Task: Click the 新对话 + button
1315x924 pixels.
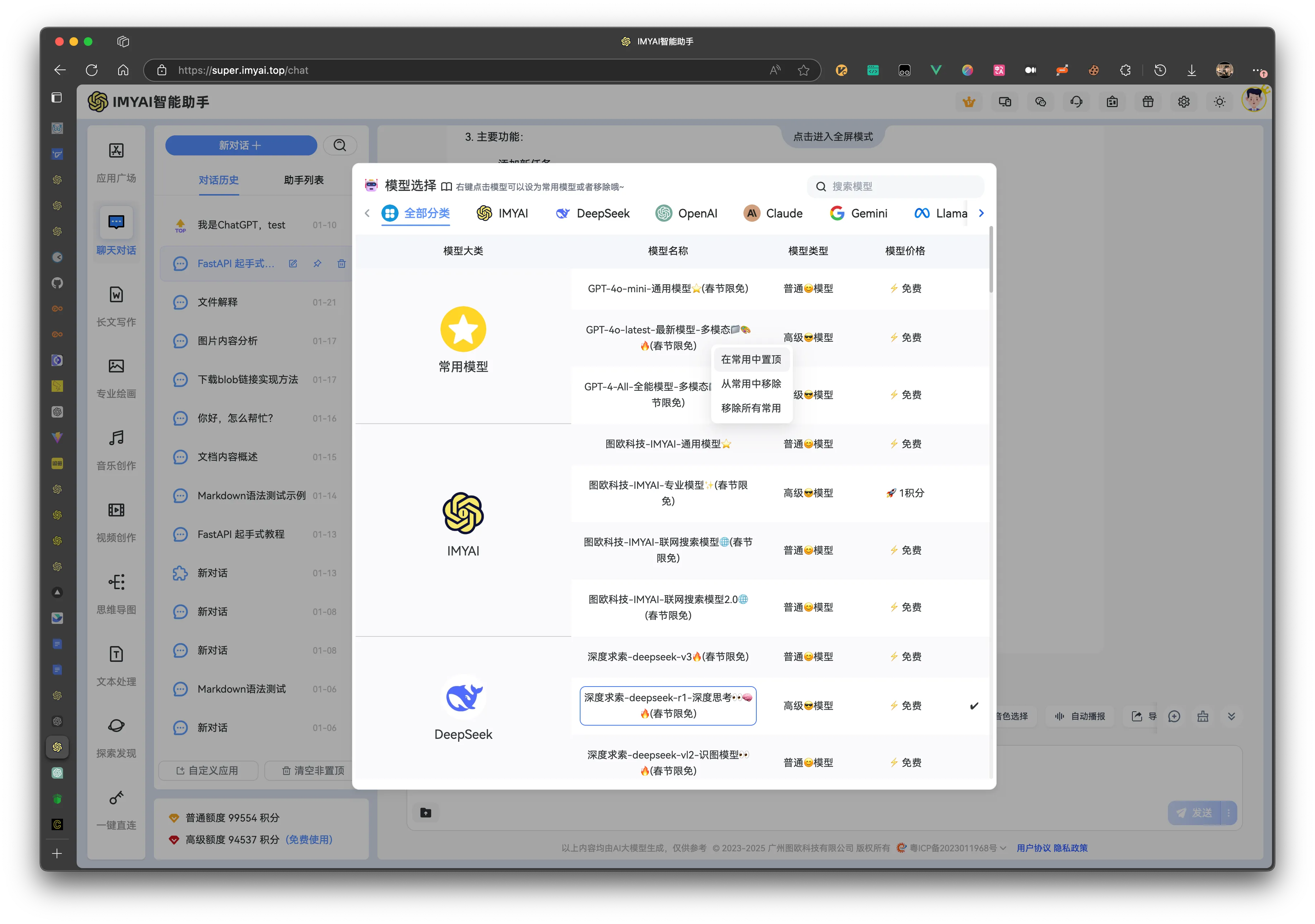Action: [241, 145]
